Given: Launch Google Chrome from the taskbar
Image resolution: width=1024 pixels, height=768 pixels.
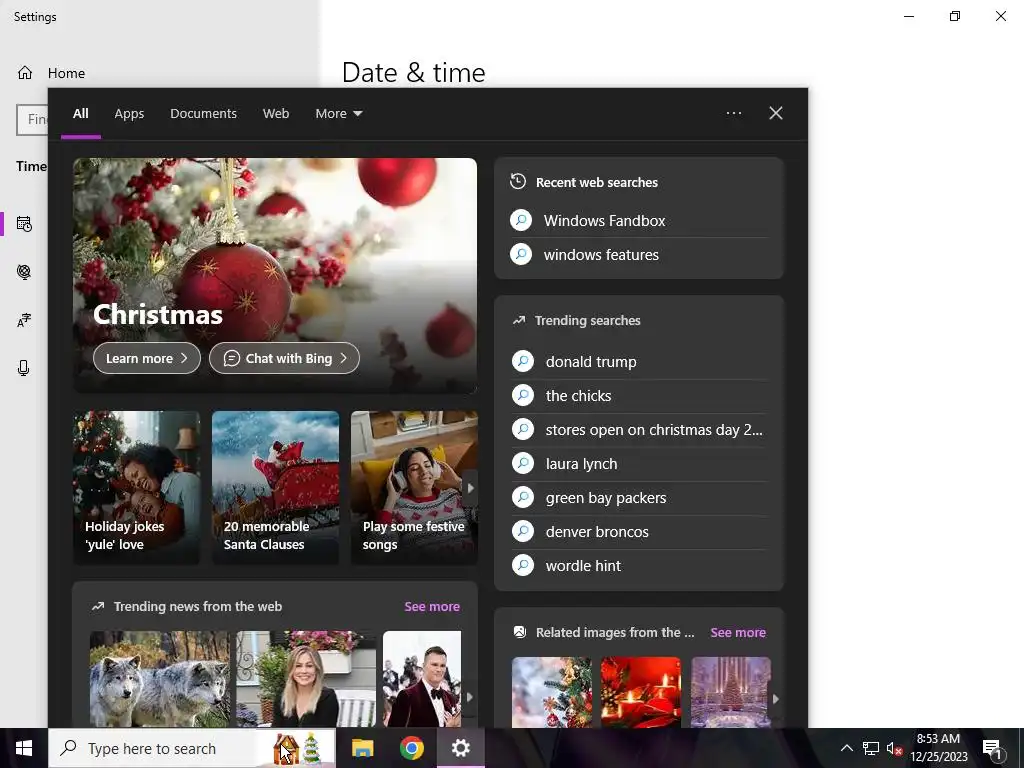Looking at the screenshot, I should click(x=411, y=748).
